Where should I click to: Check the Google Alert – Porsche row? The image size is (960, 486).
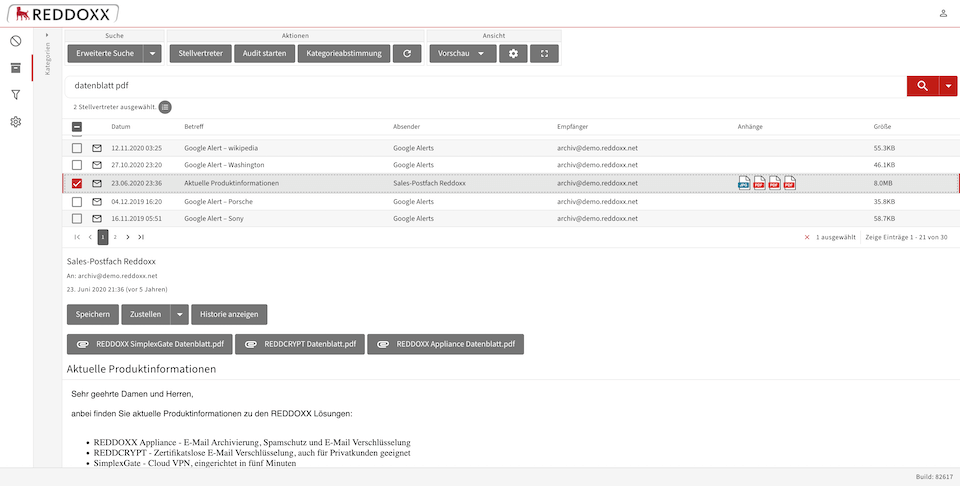77,201
